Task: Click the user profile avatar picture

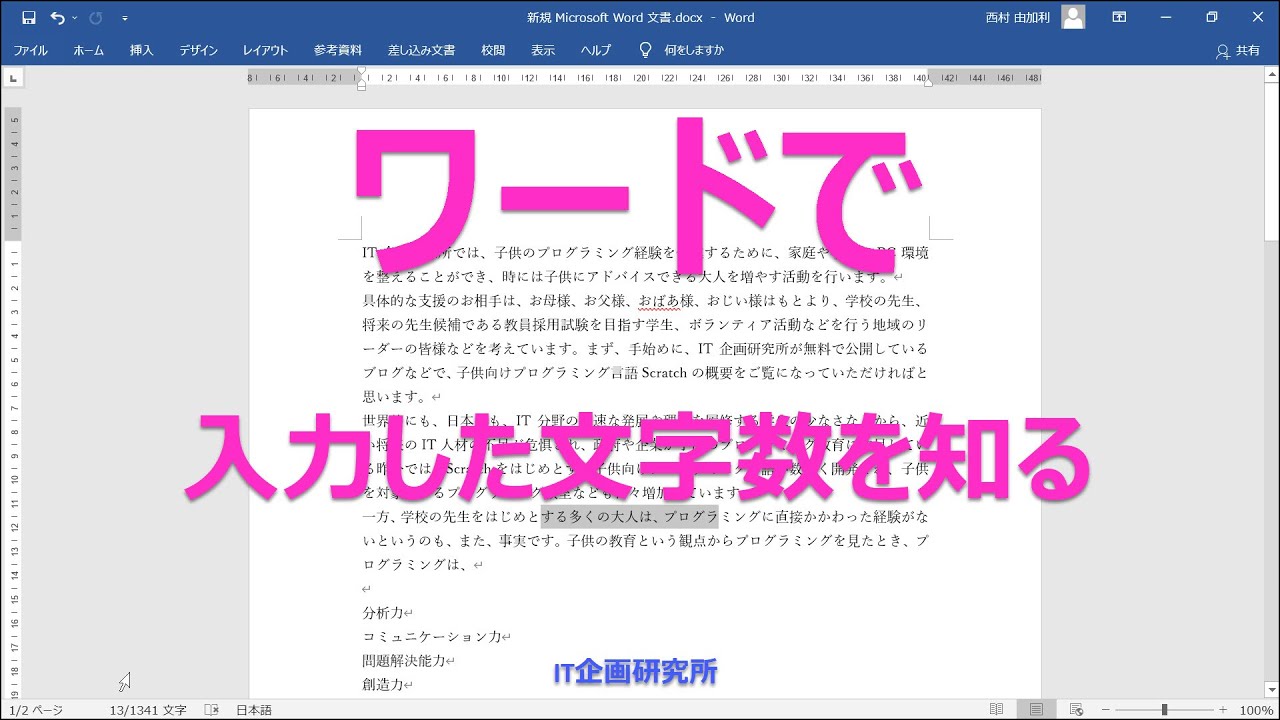Action: pyautogui.click(x=1073, y=17)
